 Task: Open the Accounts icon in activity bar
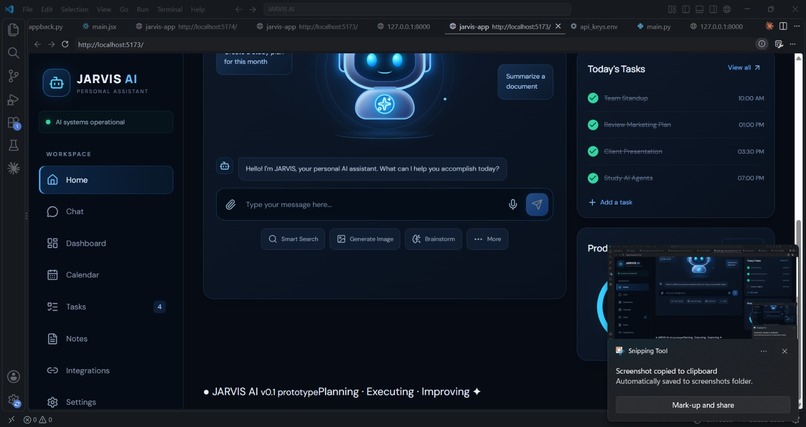(13, 376)
